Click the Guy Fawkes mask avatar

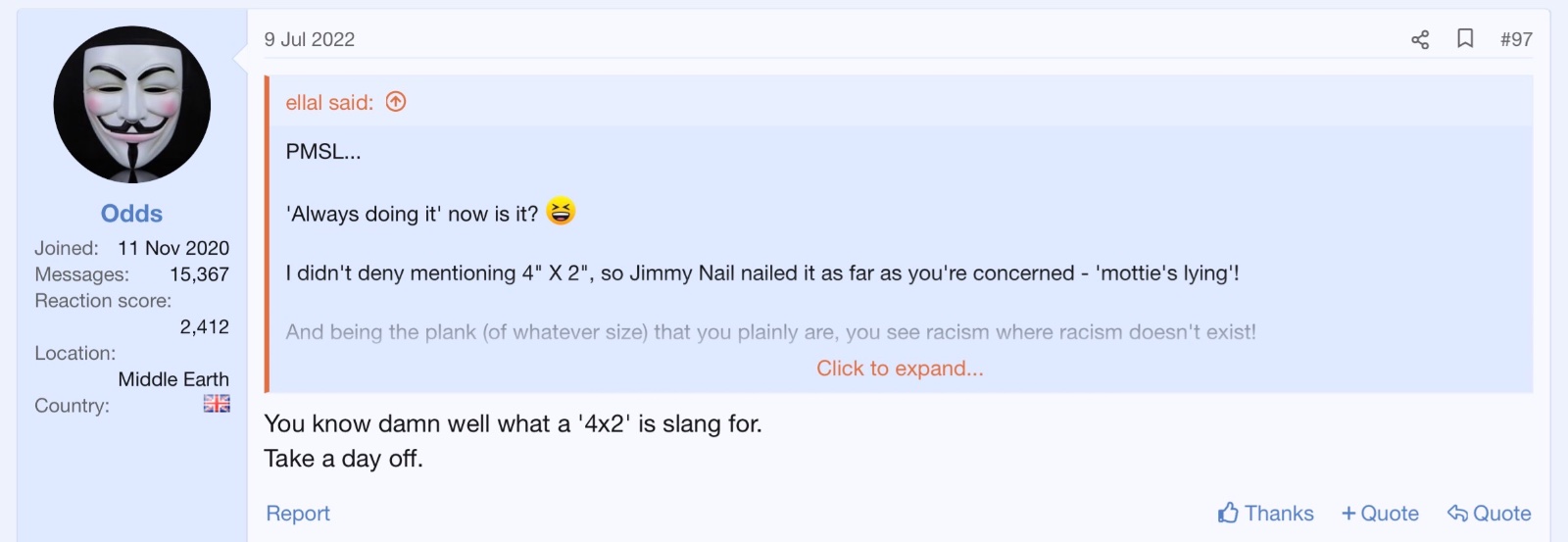click(131, 105)
